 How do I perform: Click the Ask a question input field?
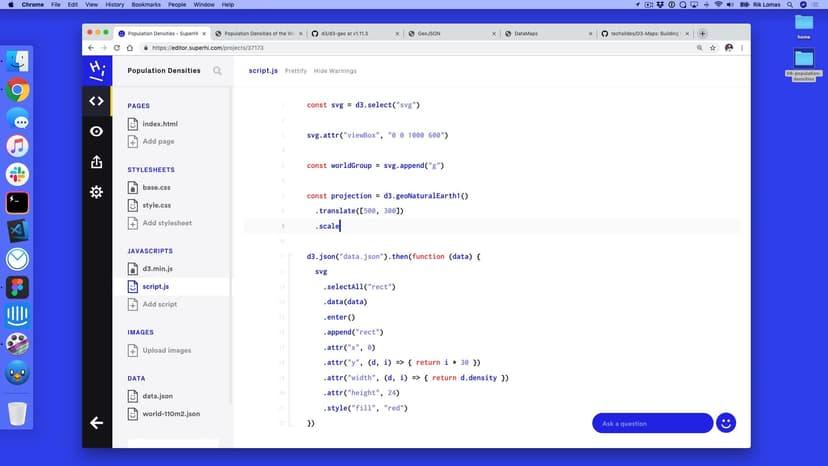coord(651,423)
